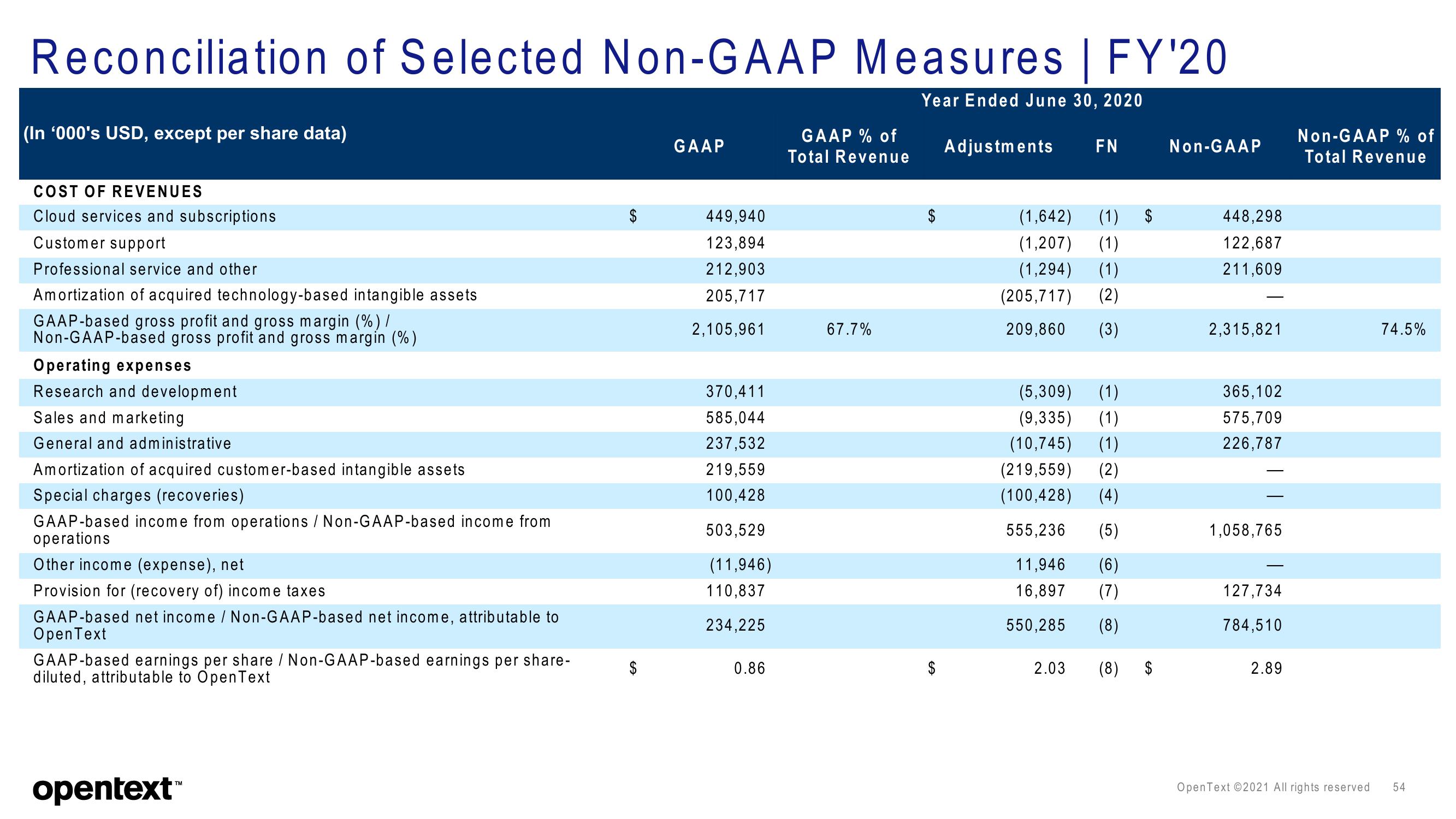The height and width of the screenshot is (819, 1456).
Task: Click the GAAP net income 234,225
Action: point(736,625)
